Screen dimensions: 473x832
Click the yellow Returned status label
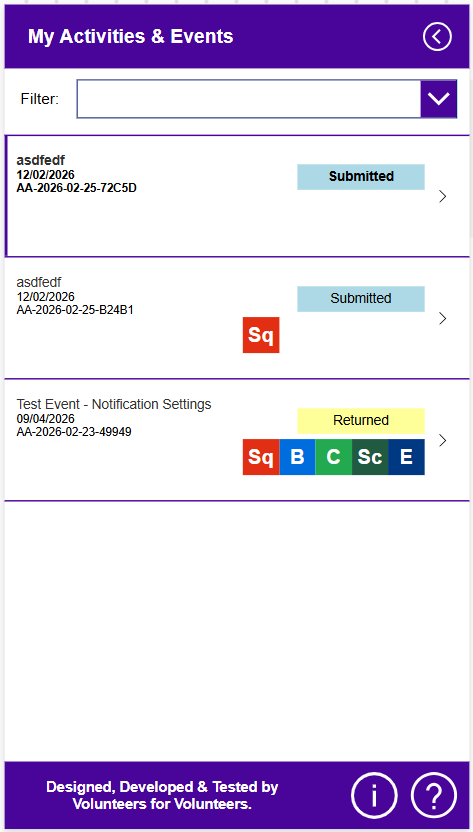point(361,421)
